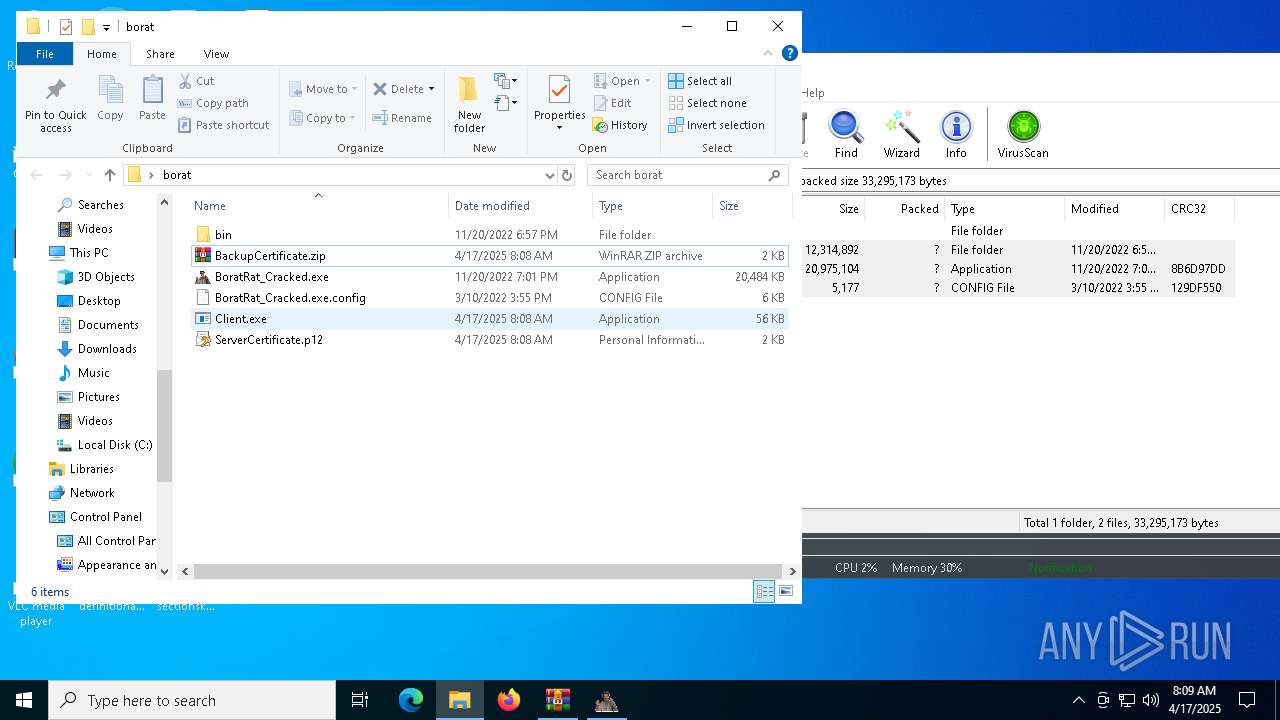Select BoratRat_Cracked.exe file
The height and width of the screenshot is (720, 1280).
pyautogui.click(x=488, y=277)
